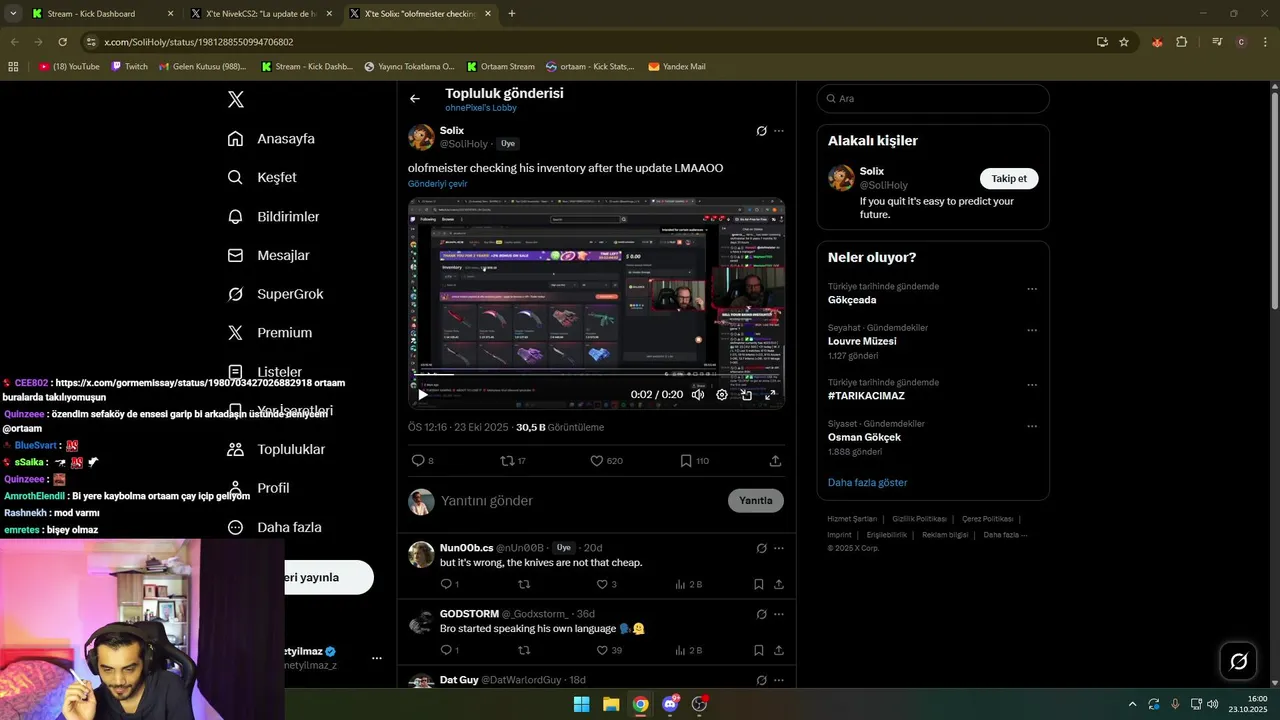The width and height of the screenshot is (1280, 720).
Task: Bookmark this page with the star icon
Action: point(1124,42)
